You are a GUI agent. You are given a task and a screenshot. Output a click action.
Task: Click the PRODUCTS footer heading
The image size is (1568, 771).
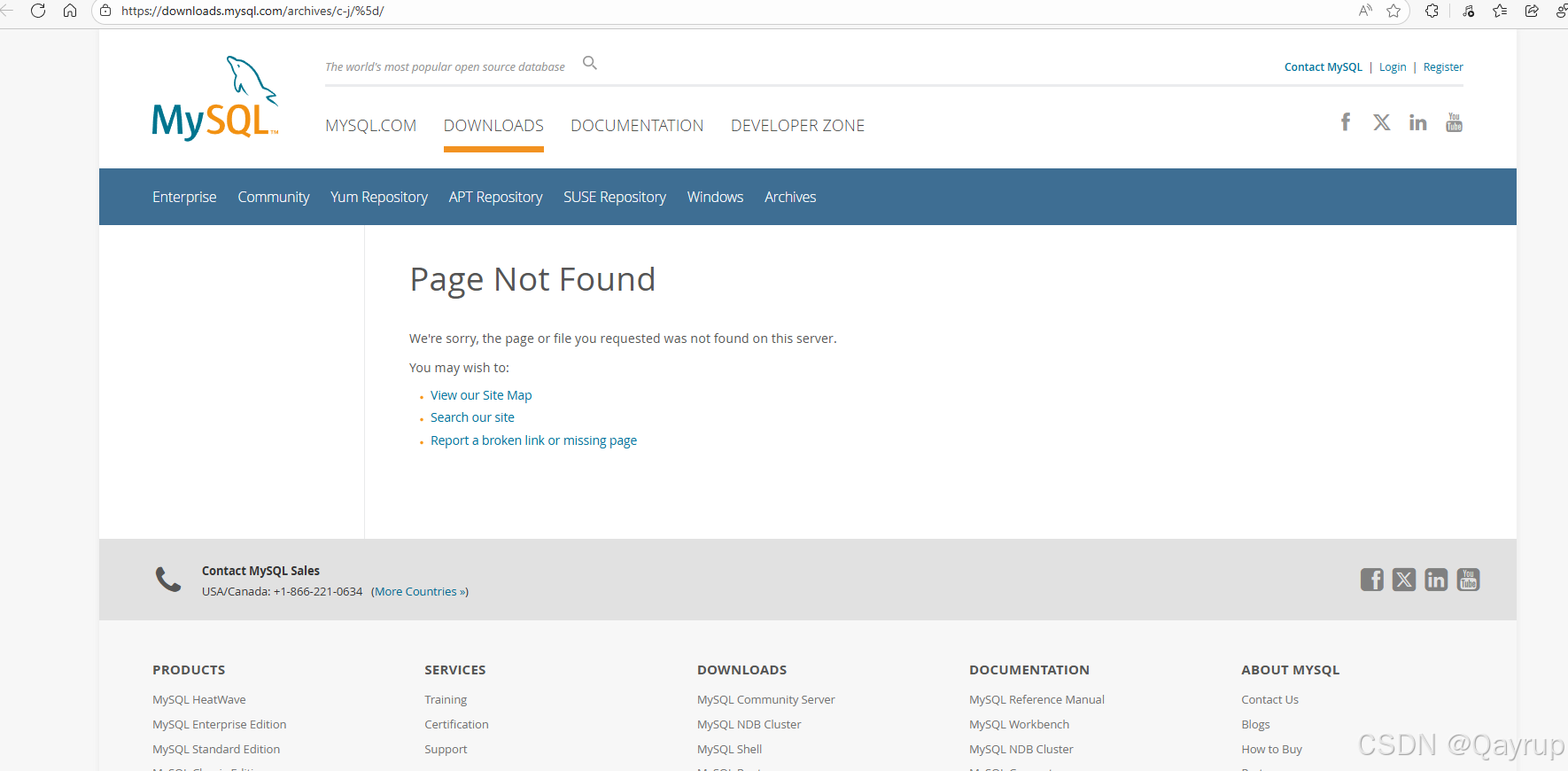[x=189, y=670]
